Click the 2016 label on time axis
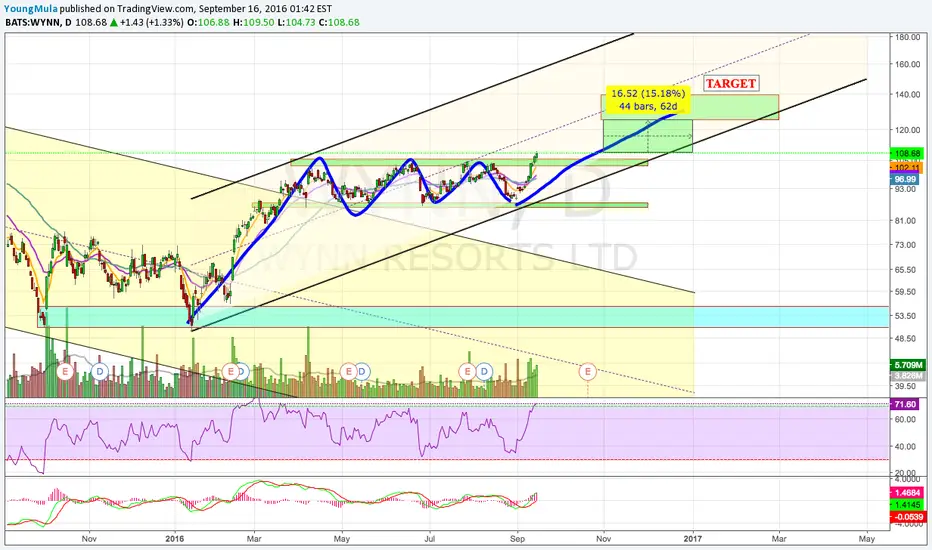This screenshot has height=550, width=932. point(175,539)
